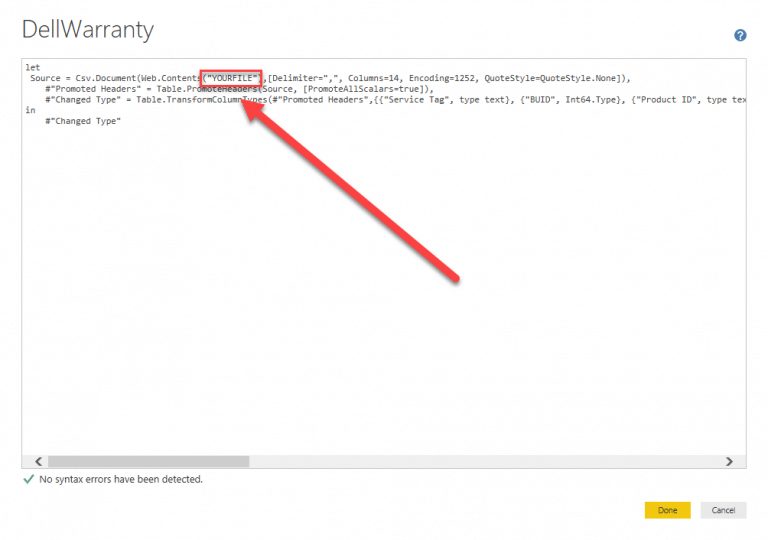
Task: Click the DellWarranty query title
Action: (x=88, y=29)
